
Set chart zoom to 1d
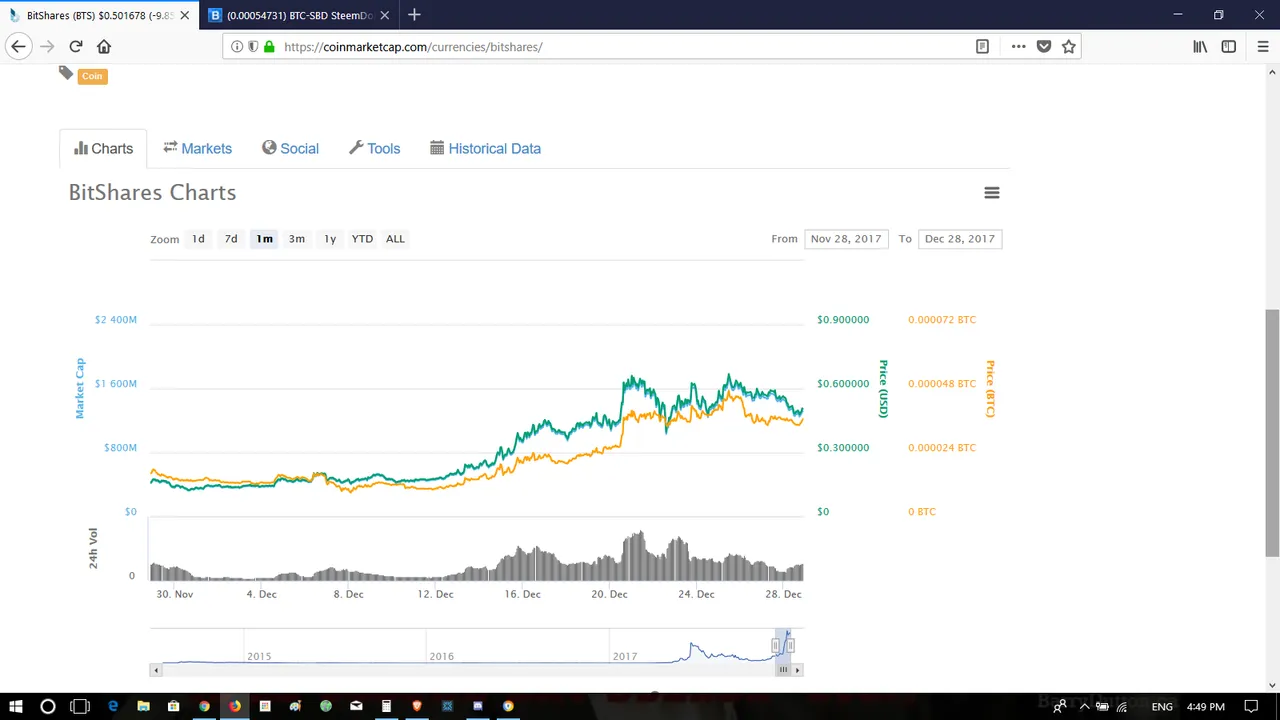[198, 239]
